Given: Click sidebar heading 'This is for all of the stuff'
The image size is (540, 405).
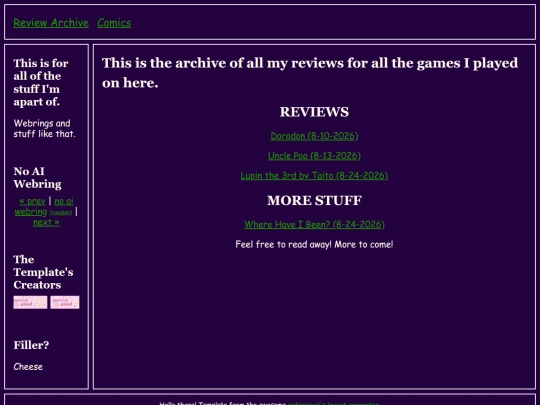Looking at the screenshot, I should pos(41,83).
